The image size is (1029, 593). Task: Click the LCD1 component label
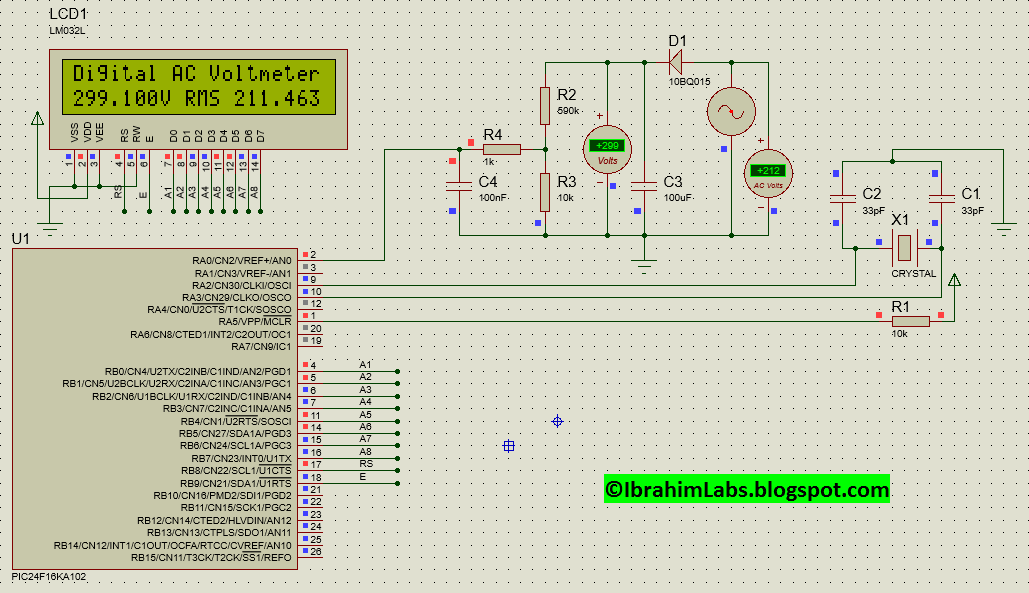(68, 14)
